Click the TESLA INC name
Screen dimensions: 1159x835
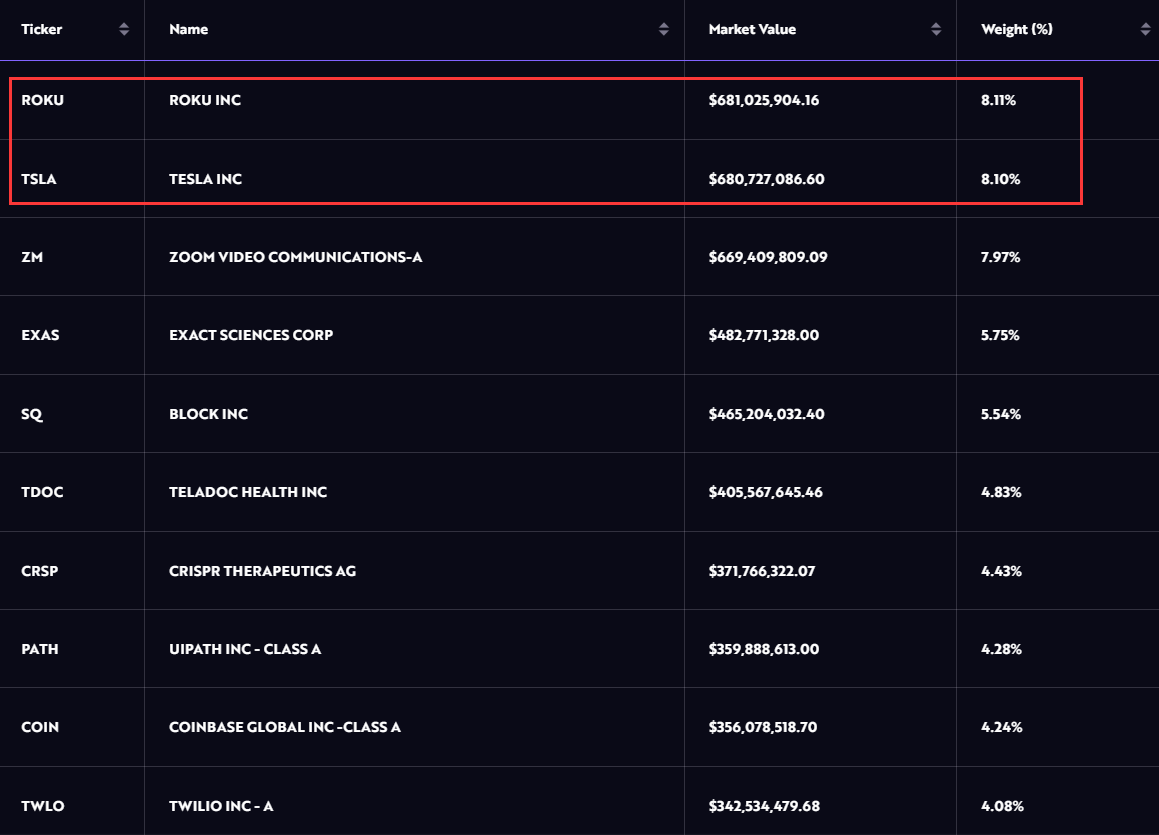click(x=206, y=179)
